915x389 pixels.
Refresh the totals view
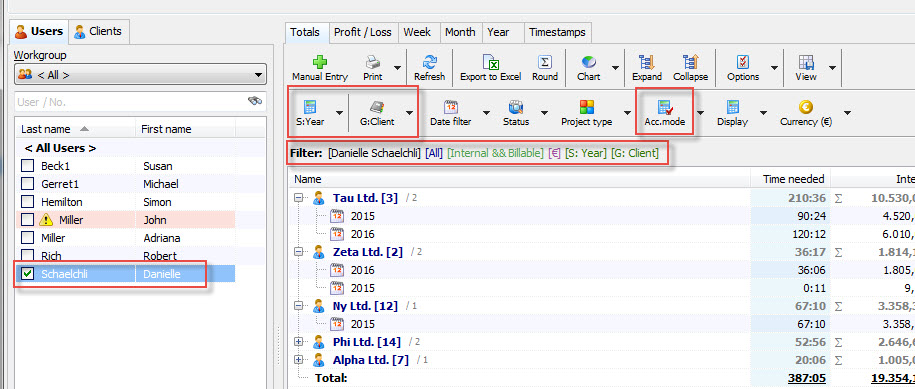[x=429, y=62]
